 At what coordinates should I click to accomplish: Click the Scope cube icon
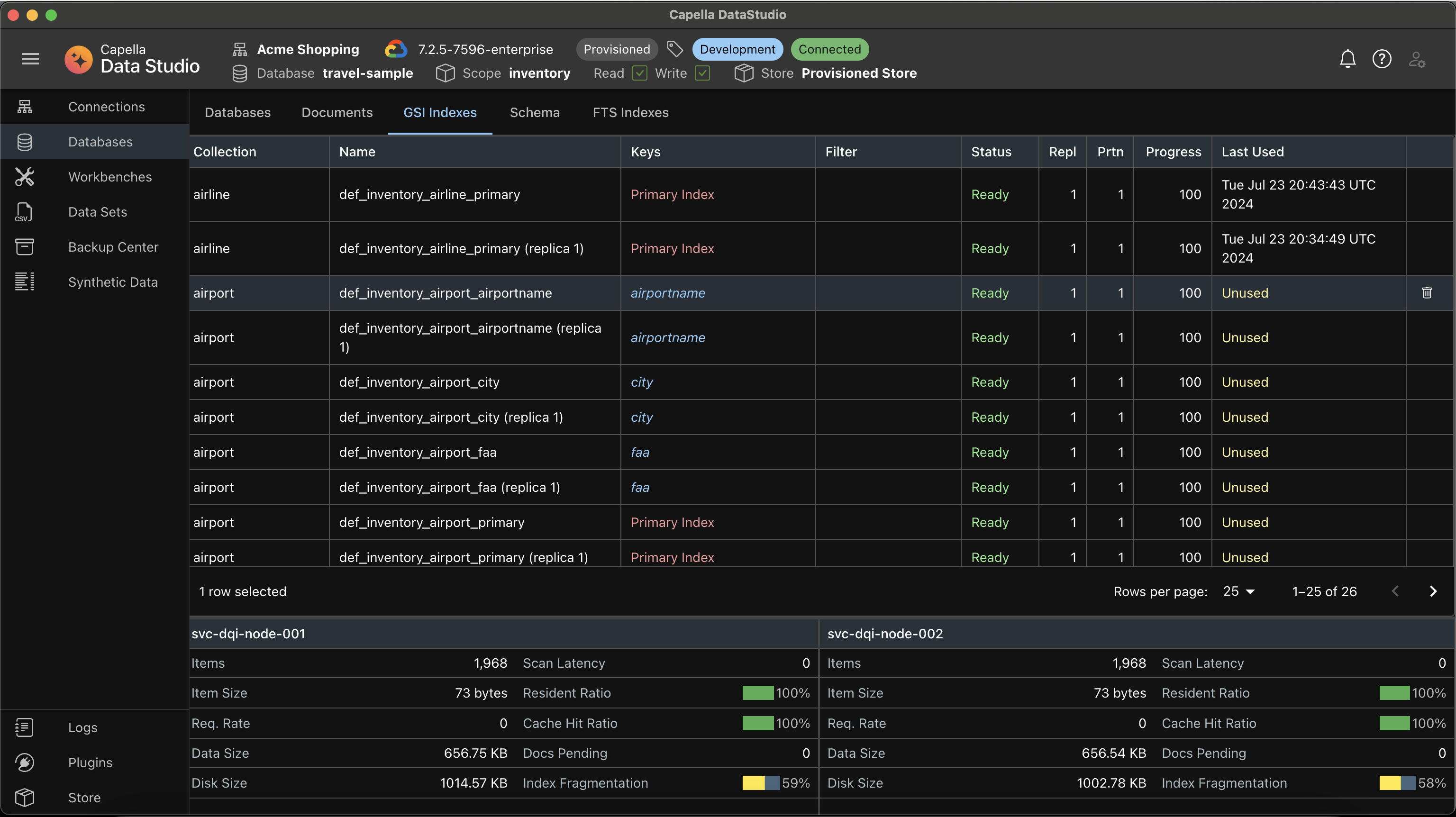(445, 73)
